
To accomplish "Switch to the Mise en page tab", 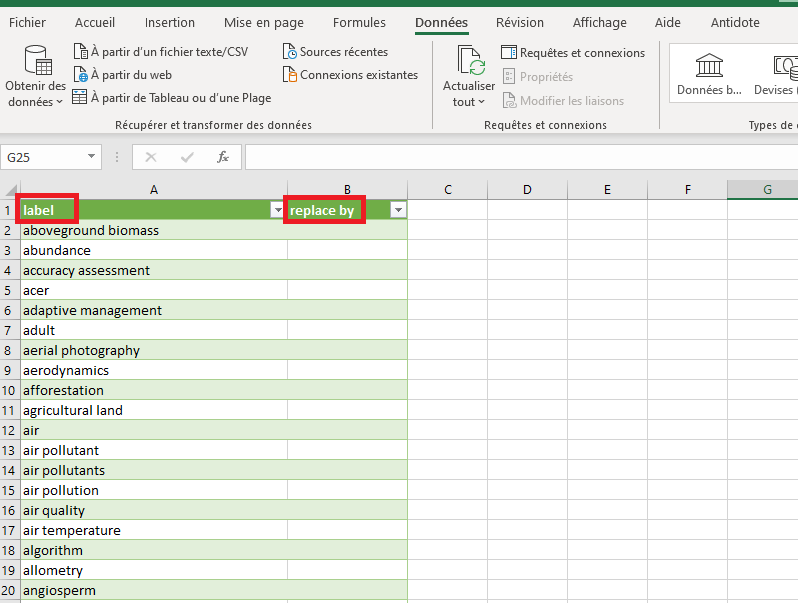I will (264, 22).
